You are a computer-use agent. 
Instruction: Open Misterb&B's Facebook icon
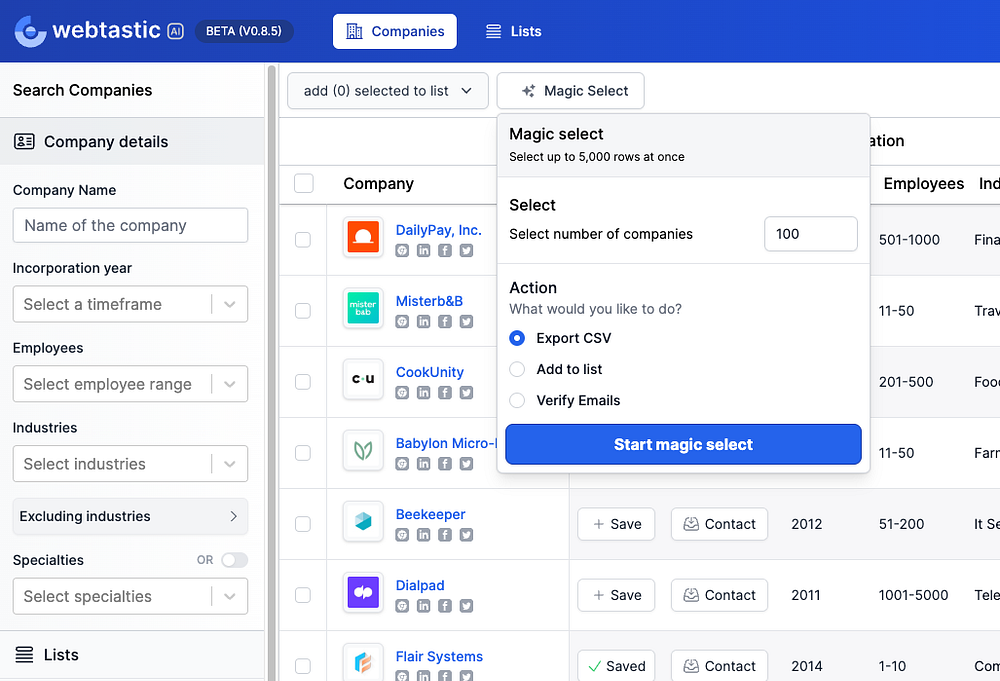coord(445,321)
